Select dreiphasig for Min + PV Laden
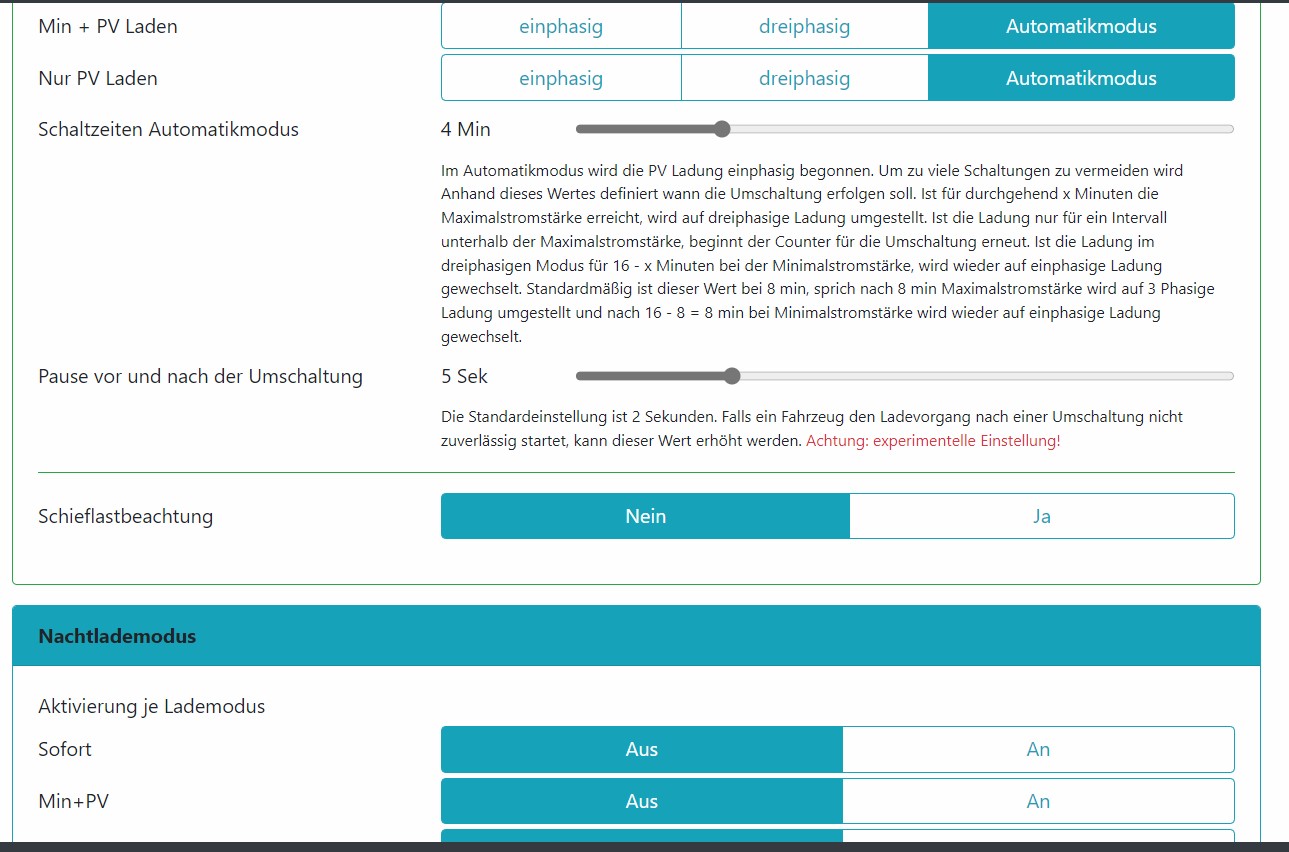1289x852 pixels. (805, 26)
